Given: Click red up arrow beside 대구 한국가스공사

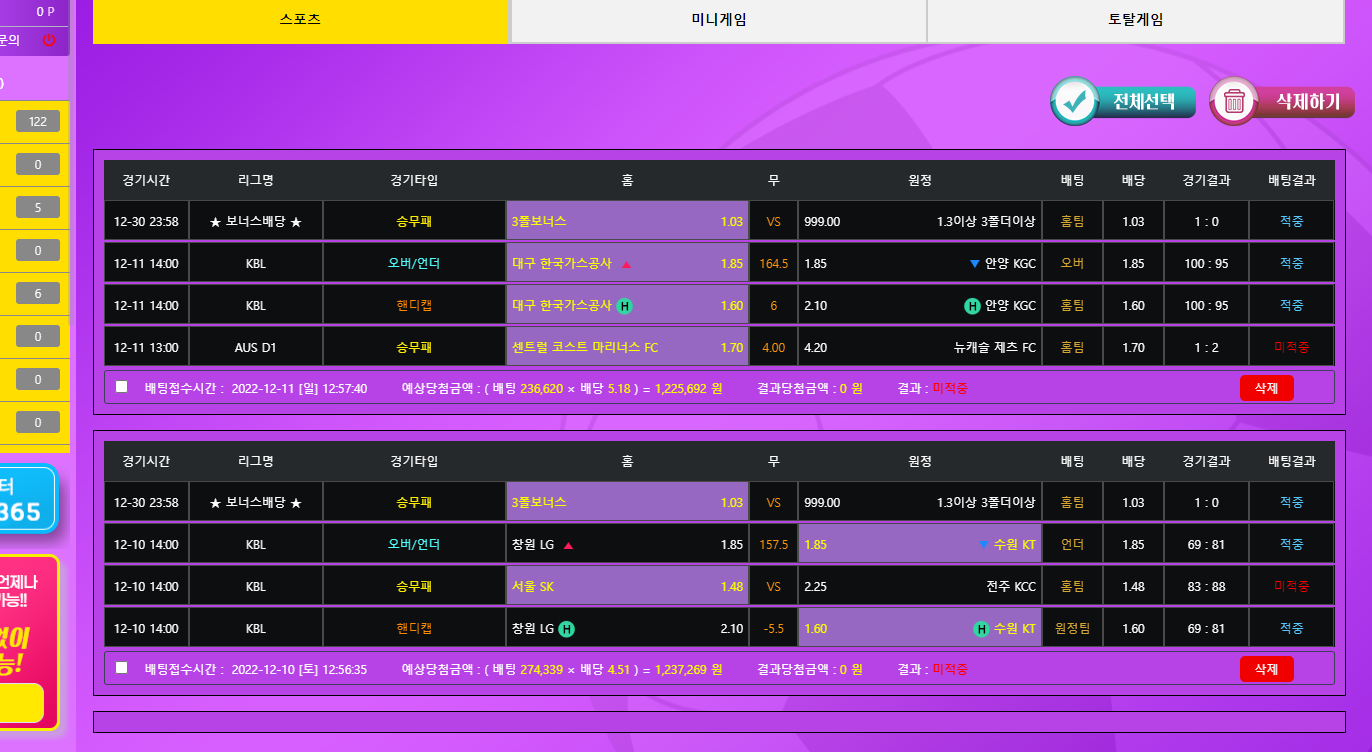Looking at the screenshot, I should (x=626, y=264).
